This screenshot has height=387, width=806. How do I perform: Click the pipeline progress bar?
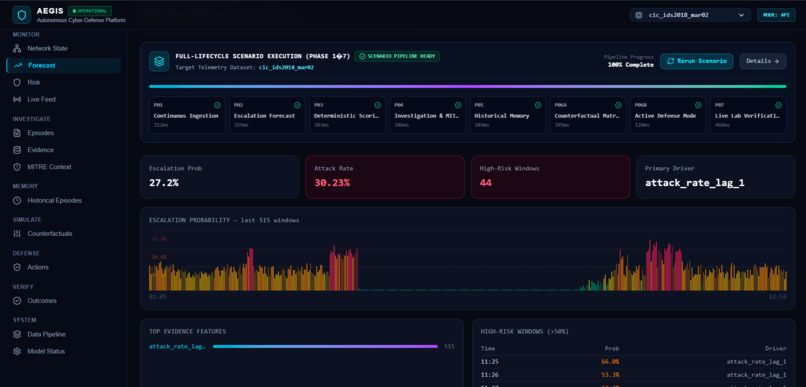coord(467,86)
